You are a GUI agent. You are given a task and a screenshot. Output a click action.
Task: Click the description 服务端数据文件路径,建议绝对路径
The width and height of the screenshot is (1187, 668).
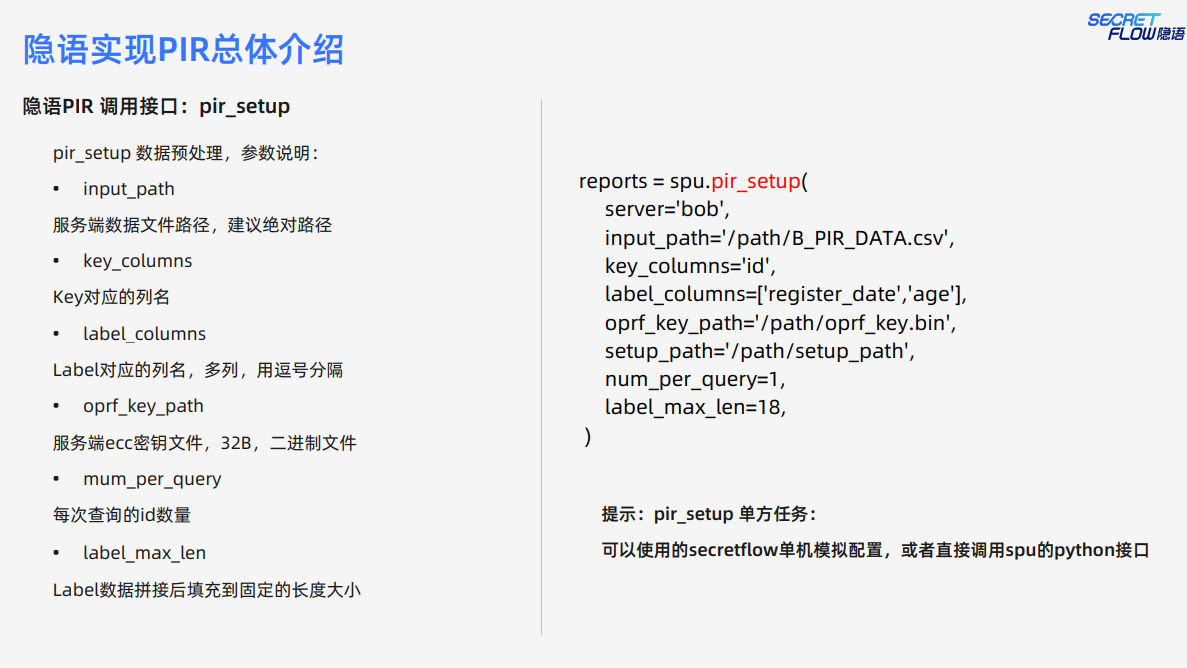coord(192,225)
